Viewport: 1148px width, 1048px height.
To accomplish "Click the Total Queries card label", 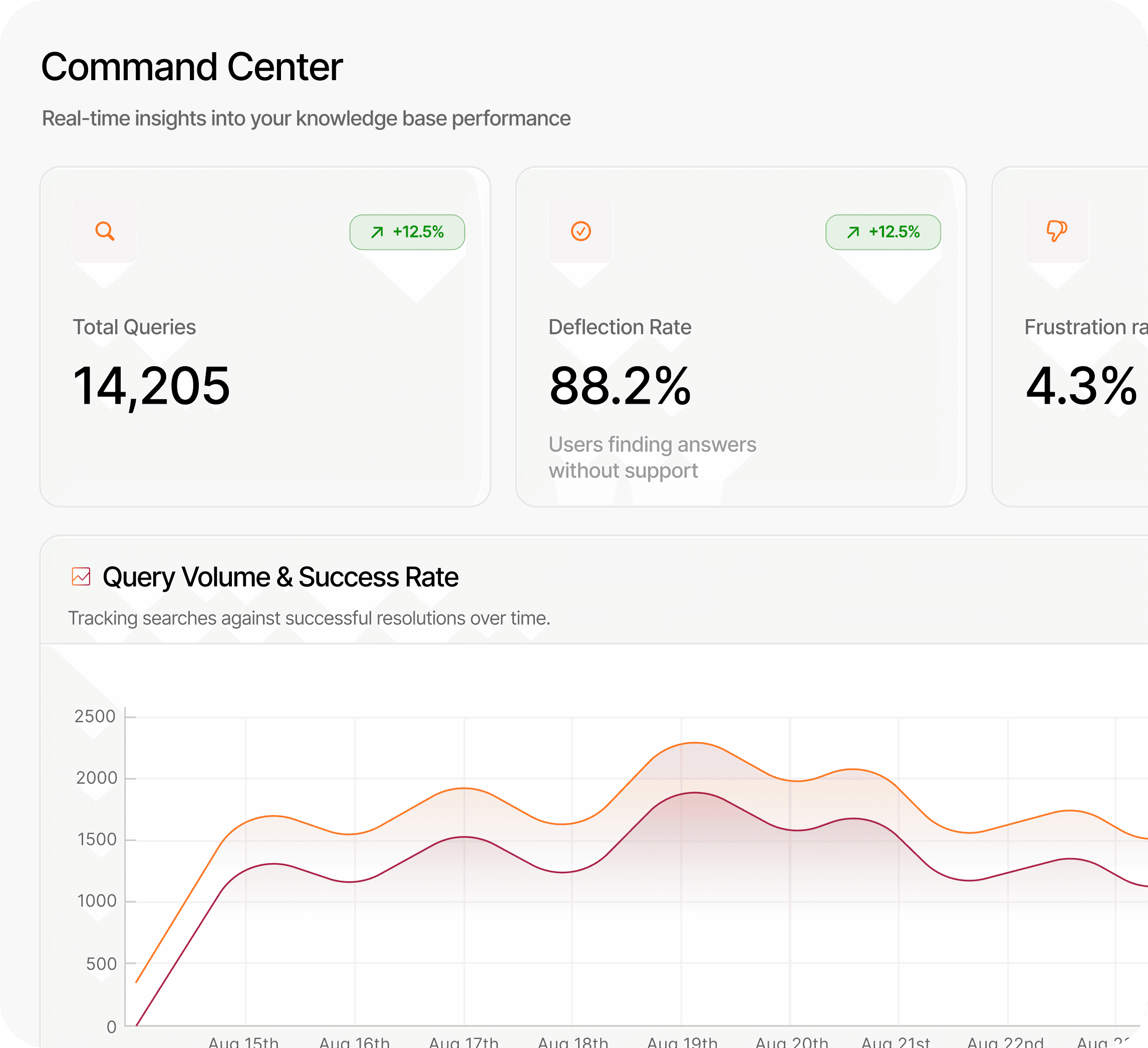I will [134, 327].
